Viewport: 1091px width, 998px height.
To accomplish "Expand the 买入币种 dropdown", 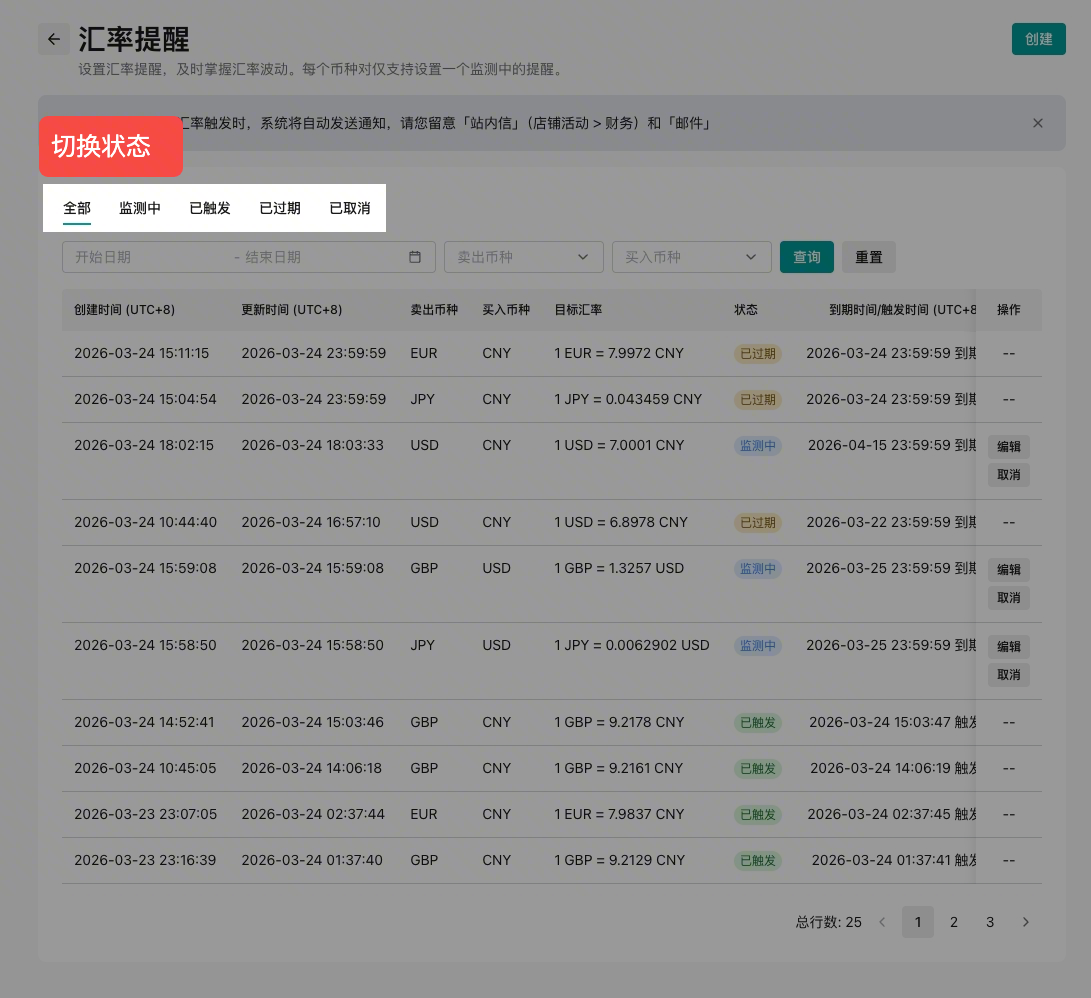I will (x=691, y=257).
